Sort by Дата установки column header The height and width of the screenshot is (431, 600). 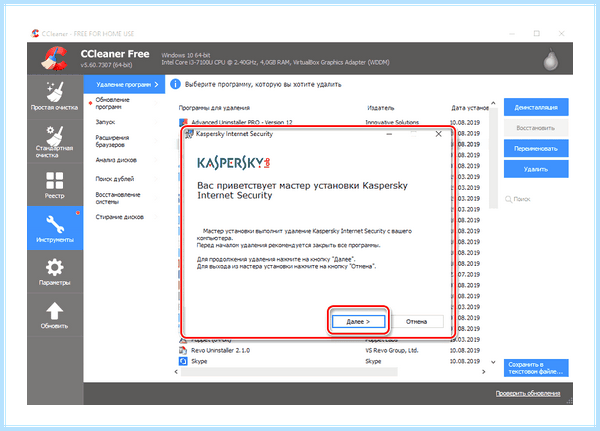[470, 108]
